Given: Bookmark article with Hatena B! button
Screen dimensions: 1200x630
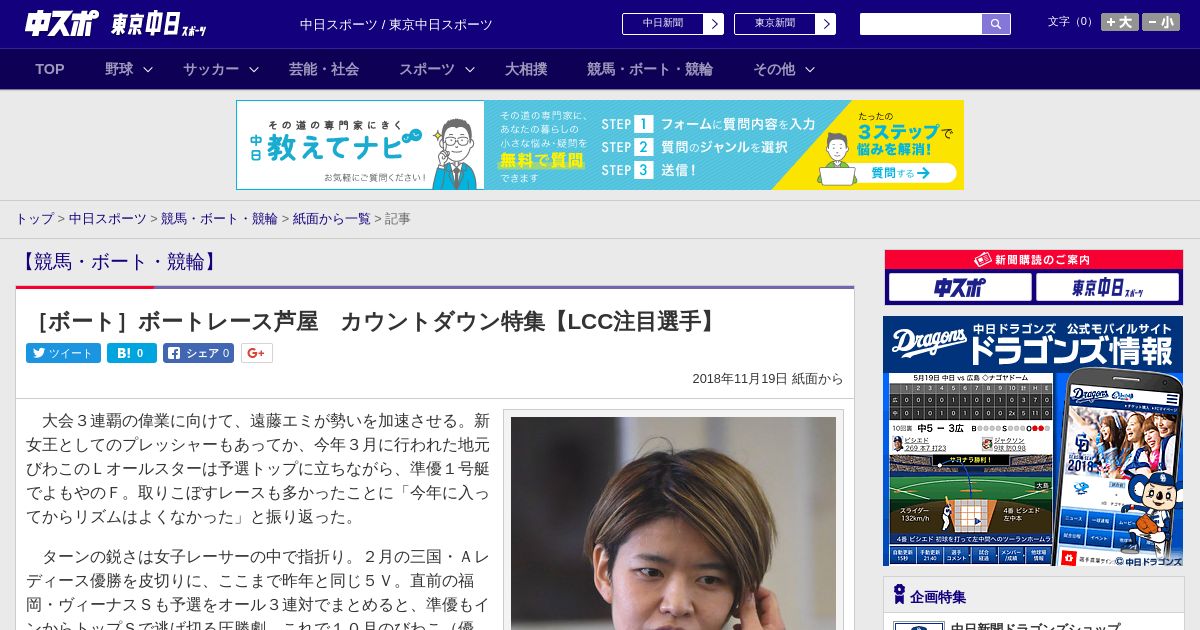Looking at the screenshot, I should pyautogui.click(x=132, y=353).
